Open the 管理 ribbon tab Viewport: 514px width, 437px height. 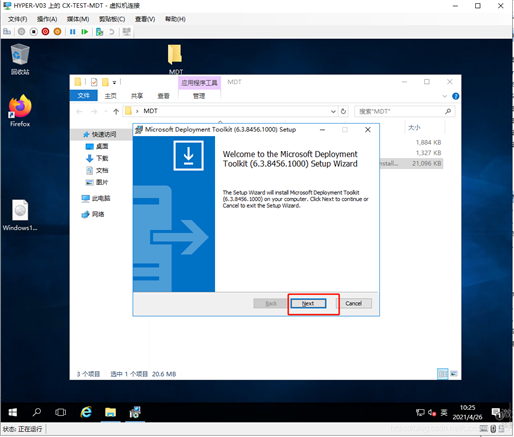click(199, 96)
